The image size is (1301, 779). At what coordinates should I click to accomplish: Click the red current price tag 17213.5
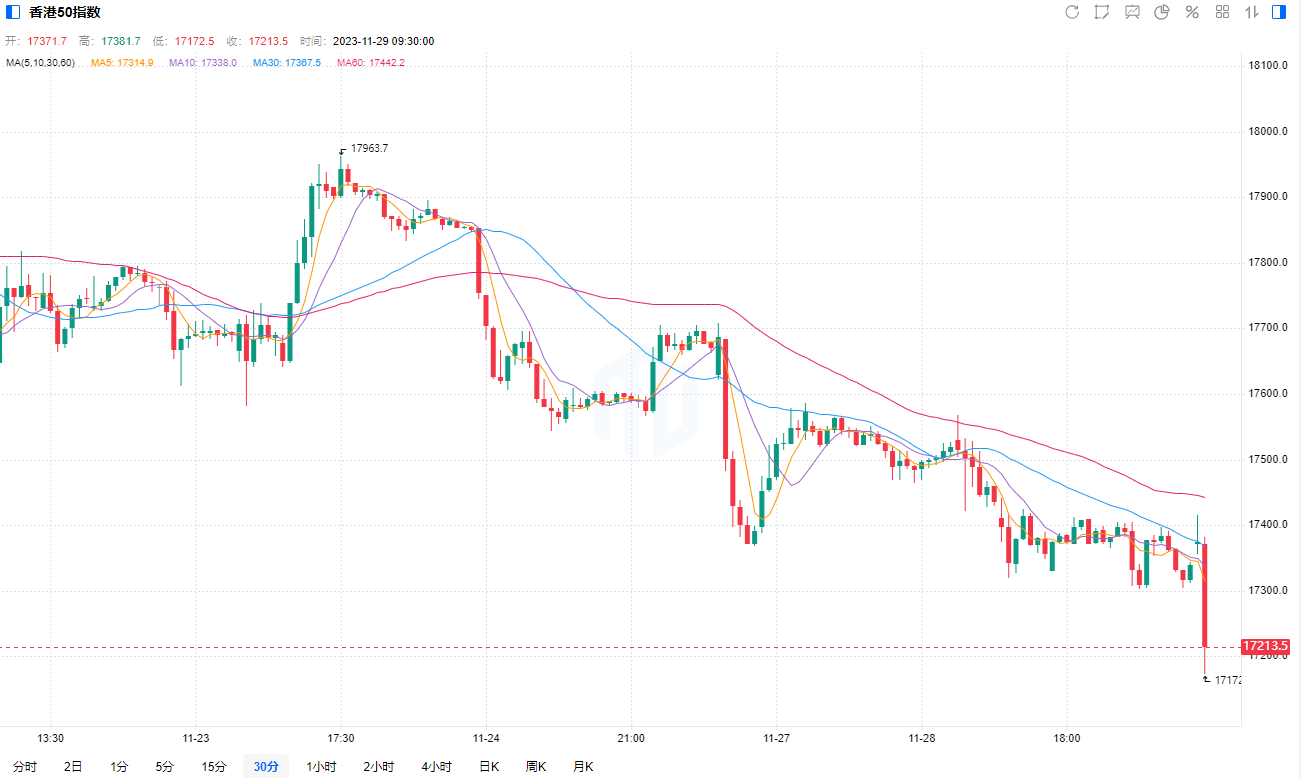point(1265,646)
